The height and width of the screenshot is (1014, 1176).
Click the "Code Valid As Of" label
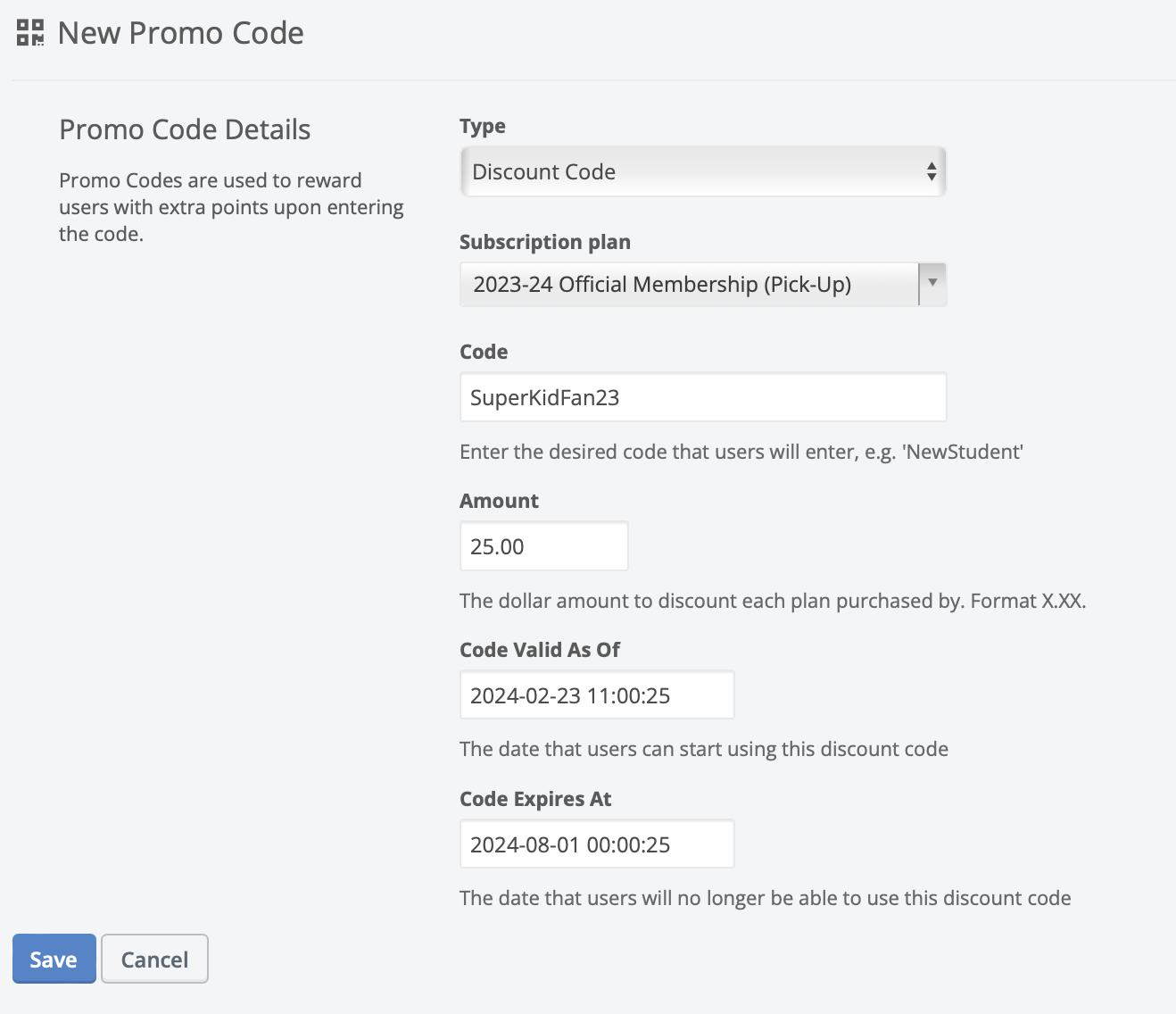pyautogui.click(x=539, y=650)
